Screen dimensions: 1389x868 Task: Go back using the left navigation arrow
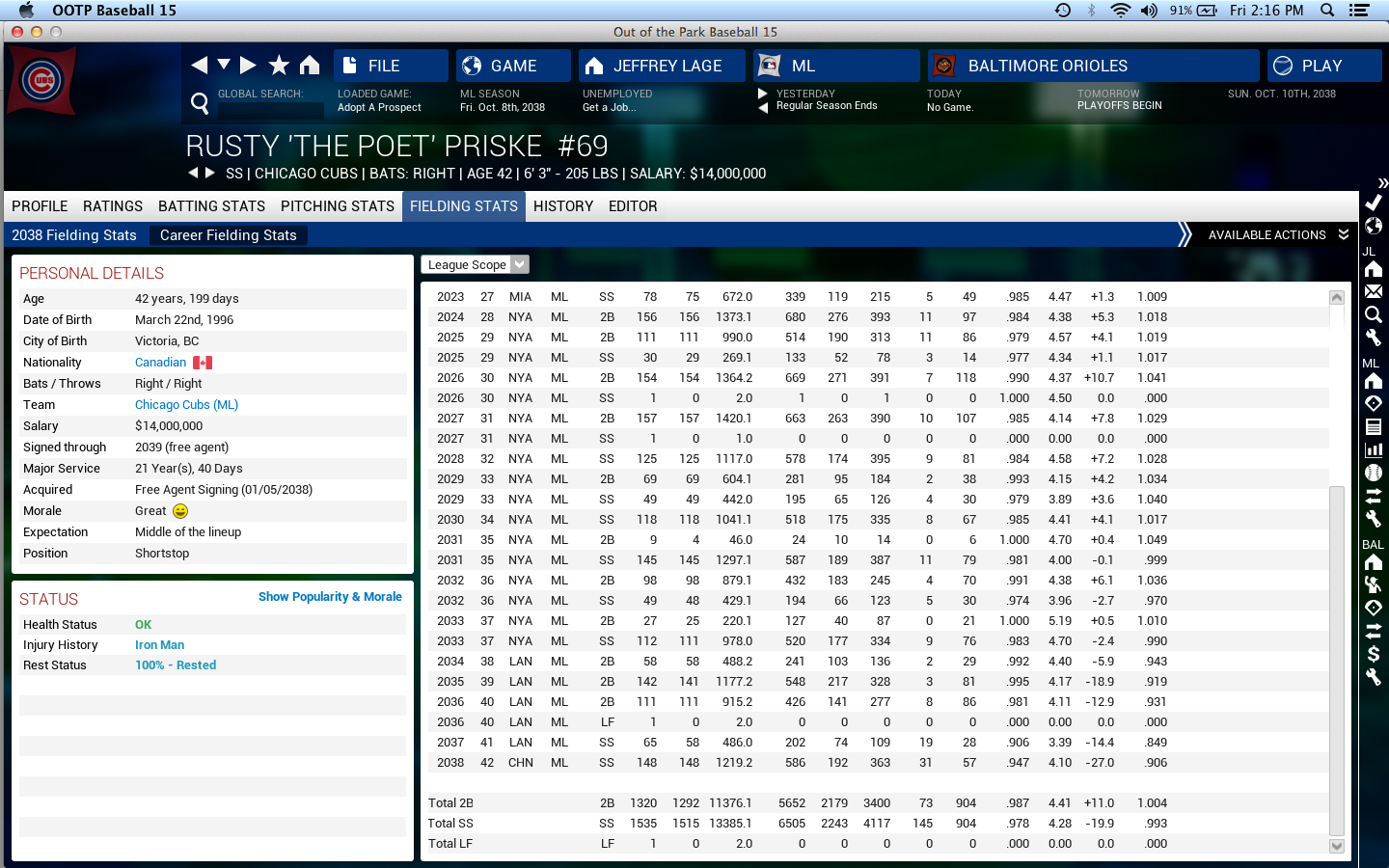[x=200, y=66]
